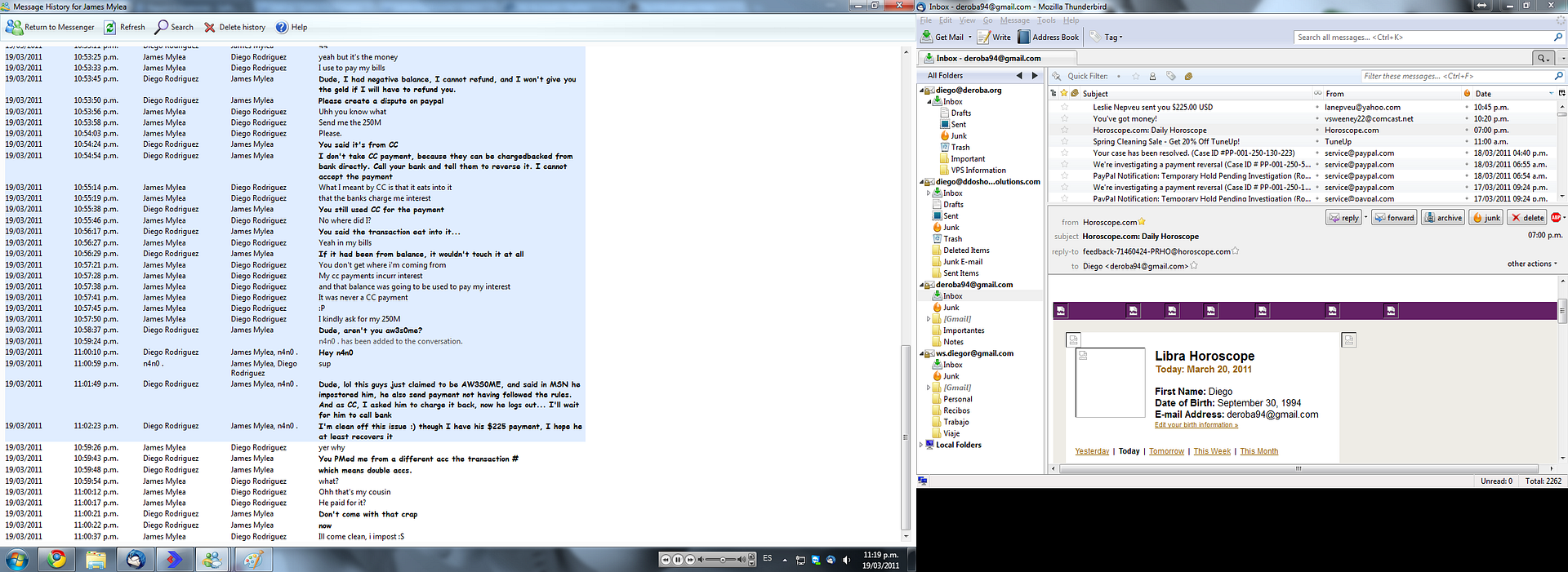
Task: Open list all tabs dropdown arrow
Action: (1563, 58)
